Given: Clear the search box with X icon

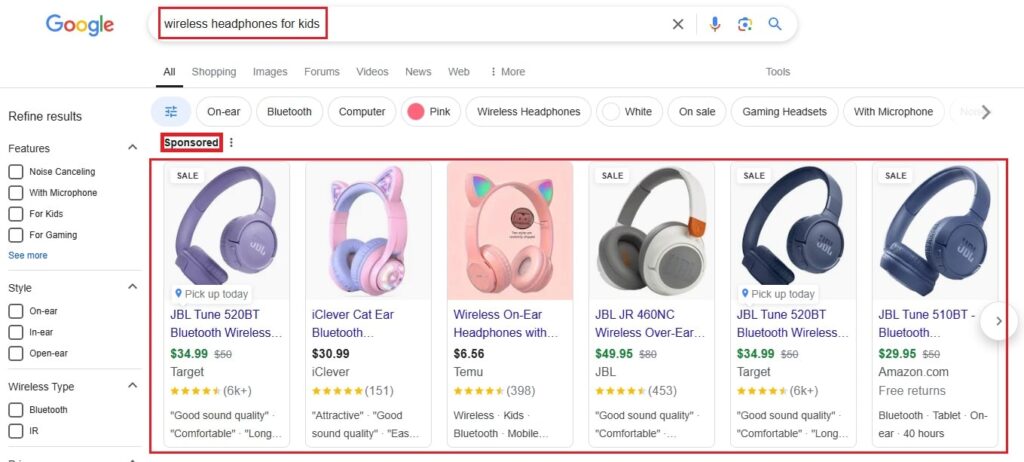Looking at the screenshot, I should click(x=678, y=24).
